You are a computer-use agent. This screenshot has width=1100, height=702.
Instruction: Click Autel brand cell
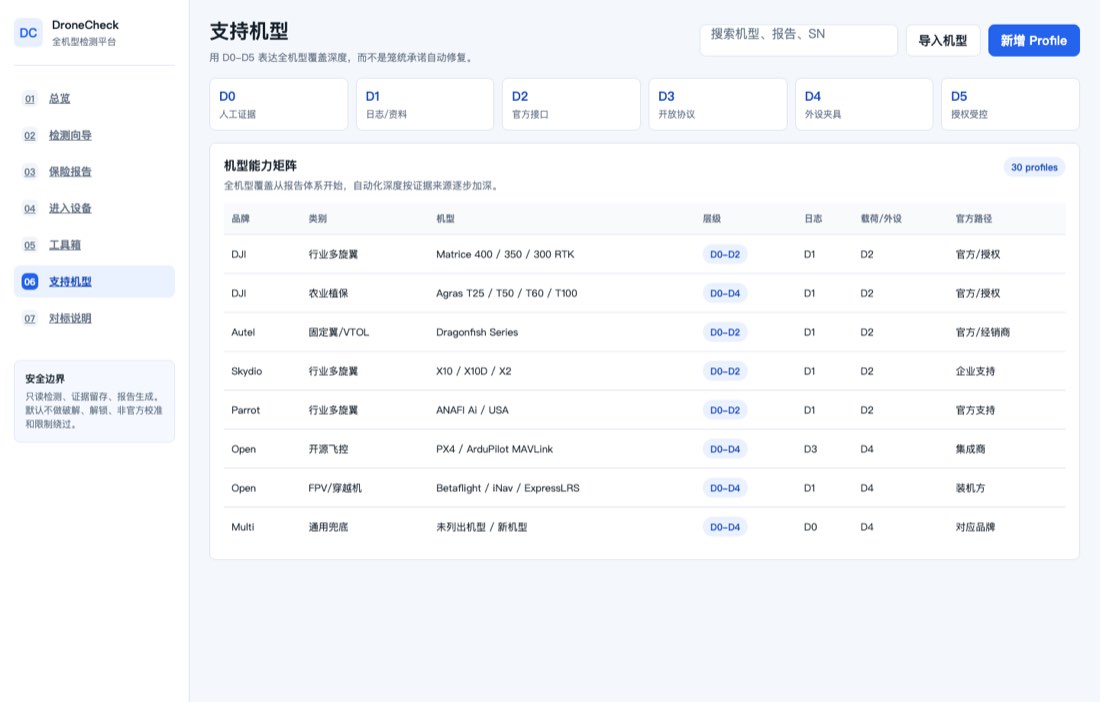(x=243, y=332)
